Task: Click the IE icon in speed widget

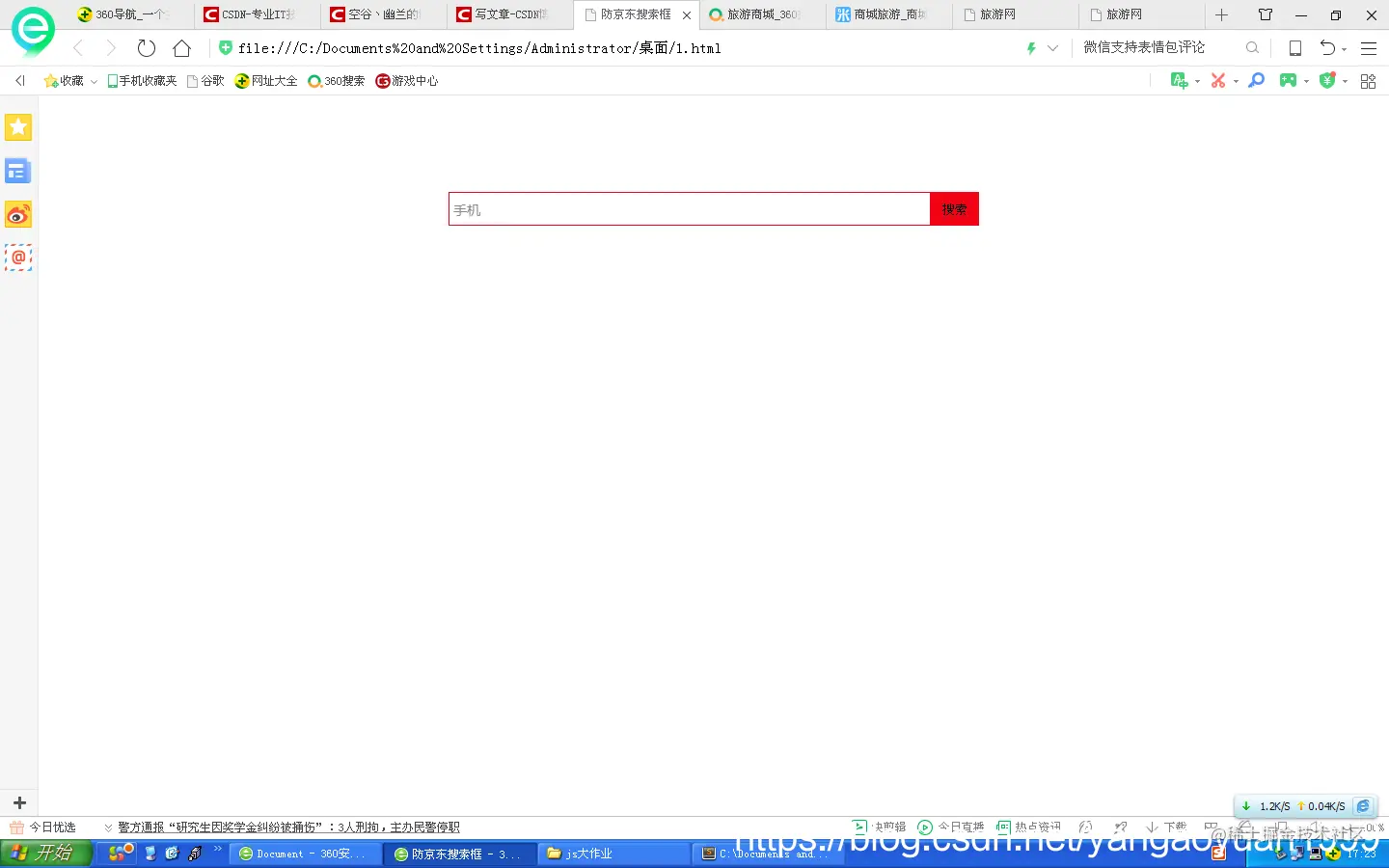Action: click(x=1363, y=806)
